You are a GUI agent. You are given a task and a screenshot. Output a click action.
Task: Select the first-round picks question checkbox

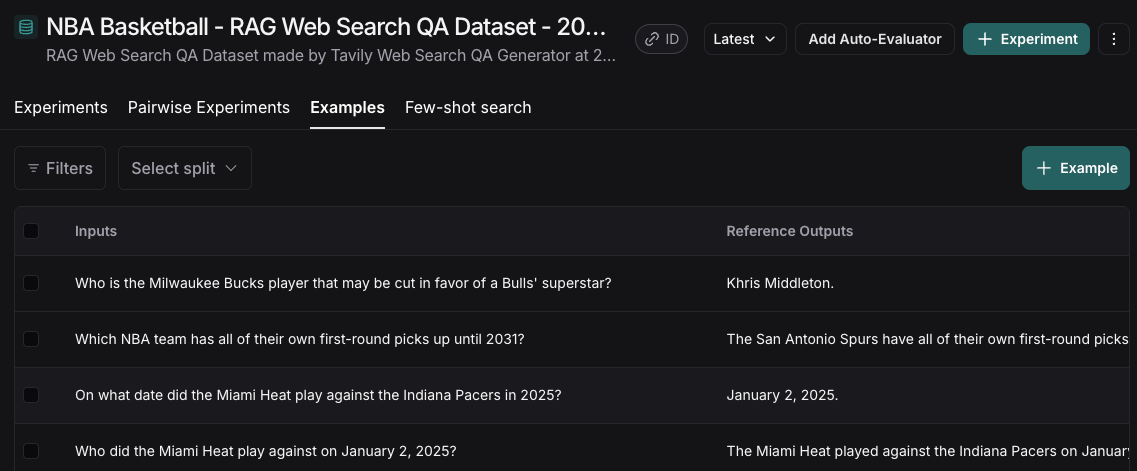(x=31, y=339)
